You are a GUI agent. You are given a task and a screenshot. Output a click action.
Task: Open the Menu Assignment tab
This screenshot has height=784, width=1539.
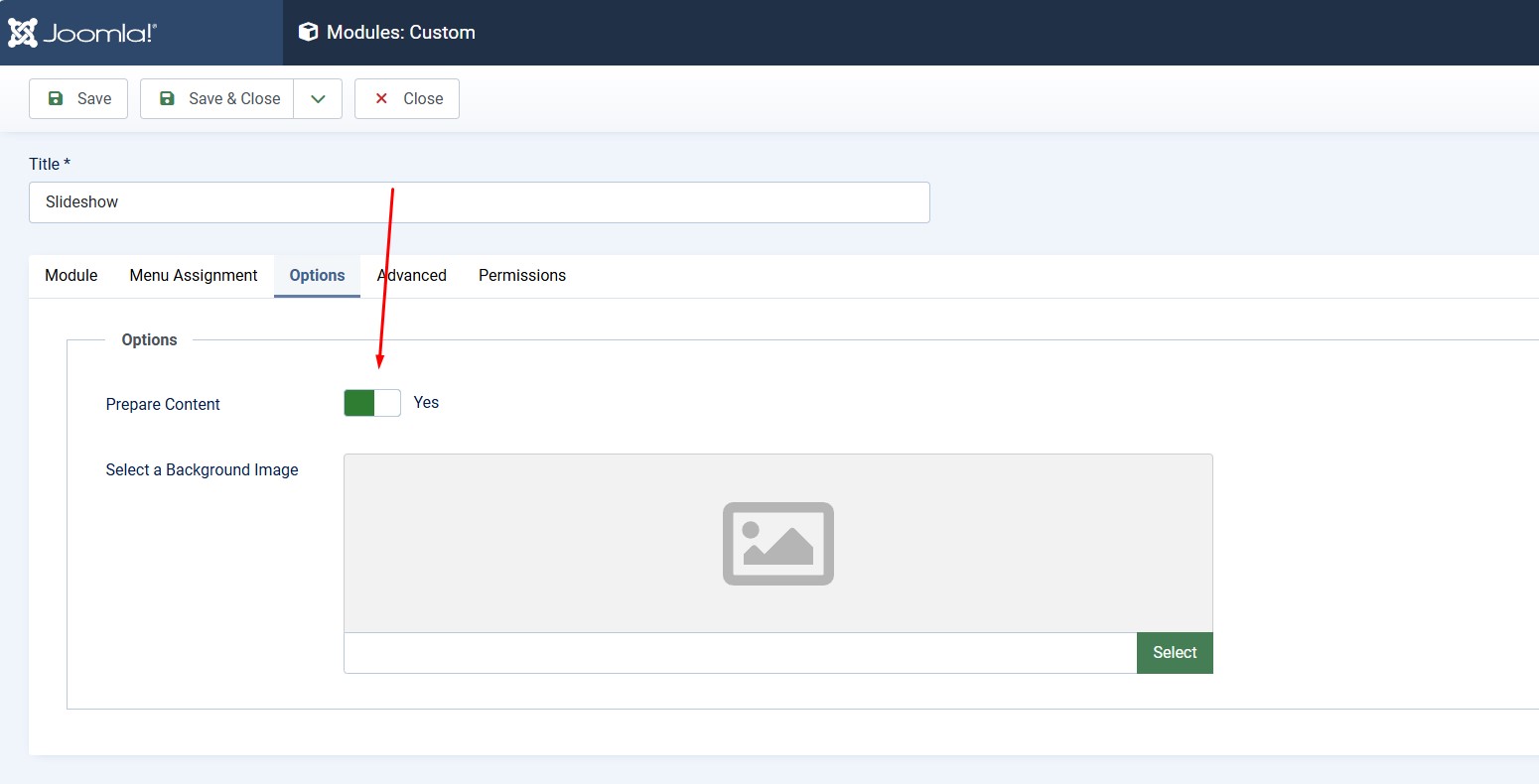(194, 276)
